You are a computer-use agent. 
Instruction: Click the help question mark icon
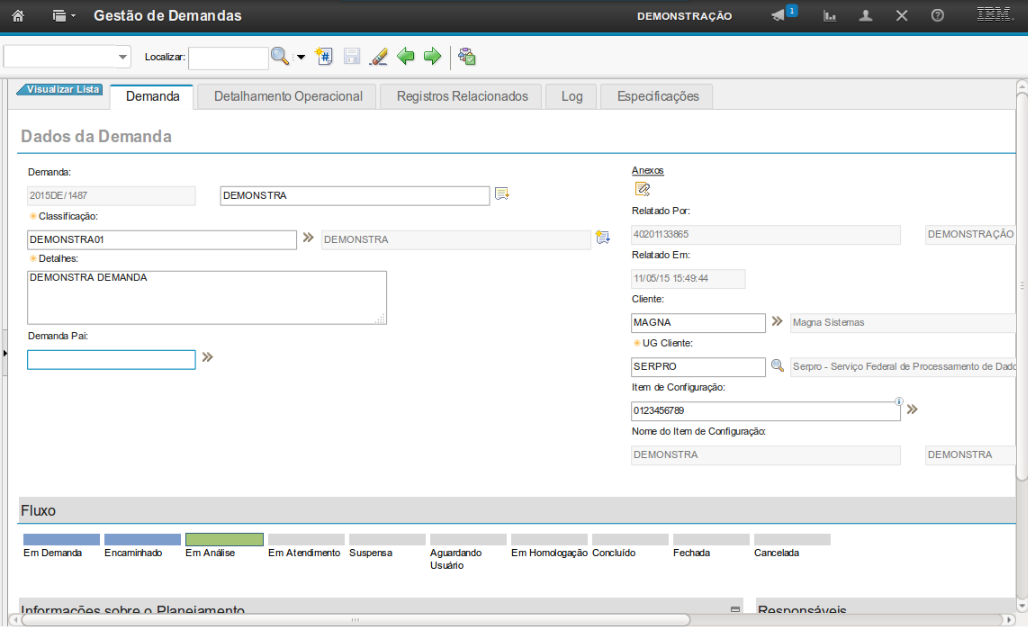[937, 16]
